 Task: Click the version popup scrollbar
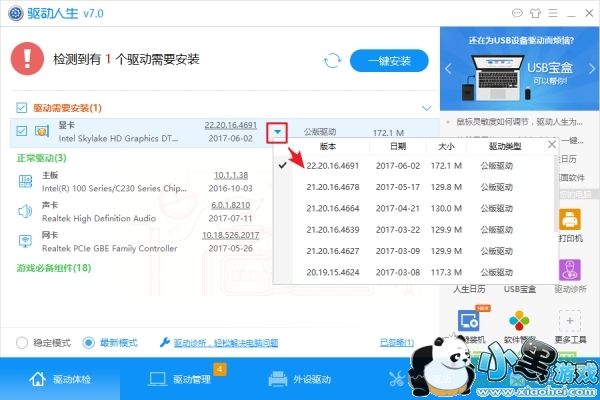click(556, 193)
